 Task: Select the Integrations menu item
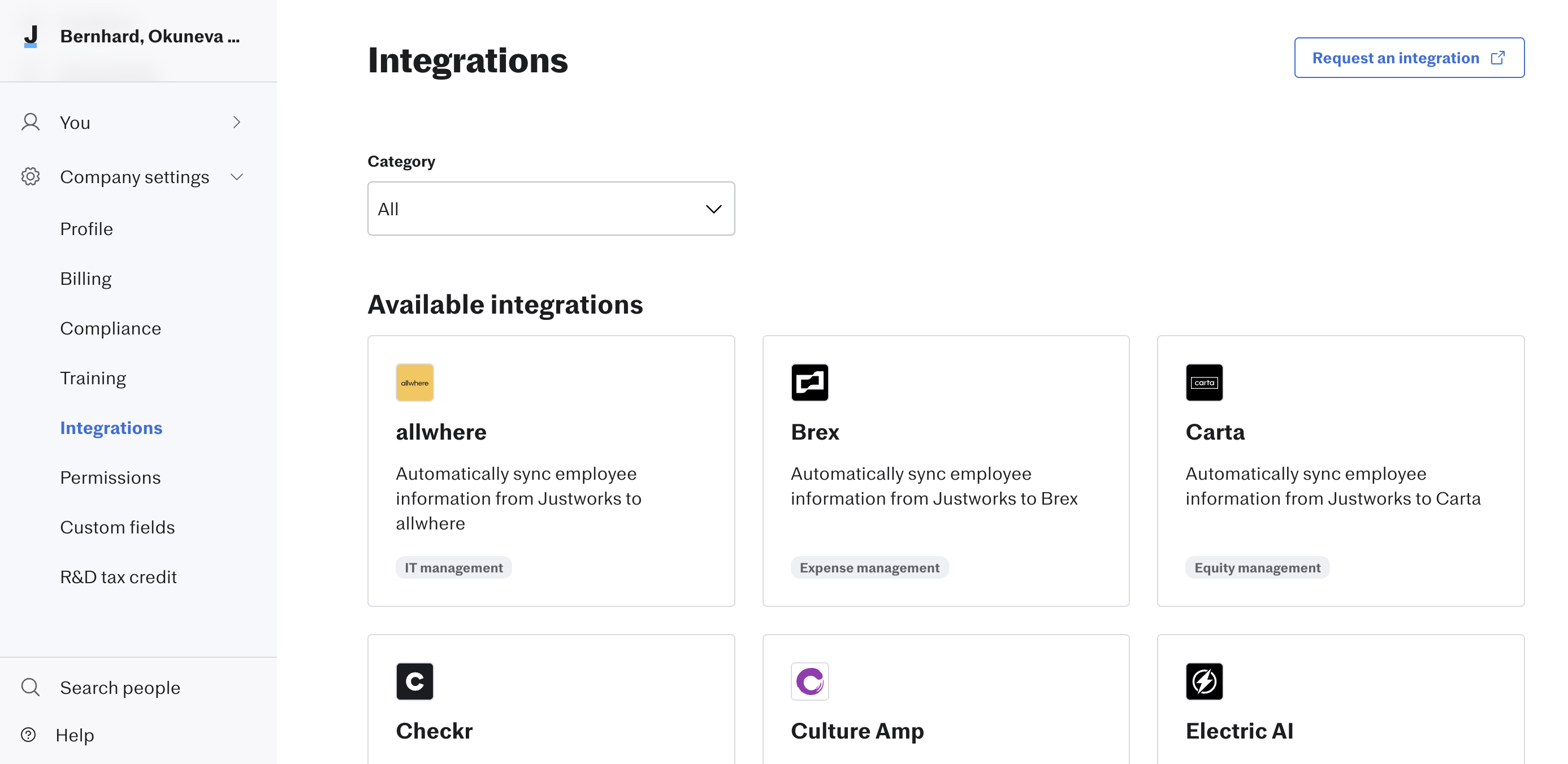[x=111, y=428]
